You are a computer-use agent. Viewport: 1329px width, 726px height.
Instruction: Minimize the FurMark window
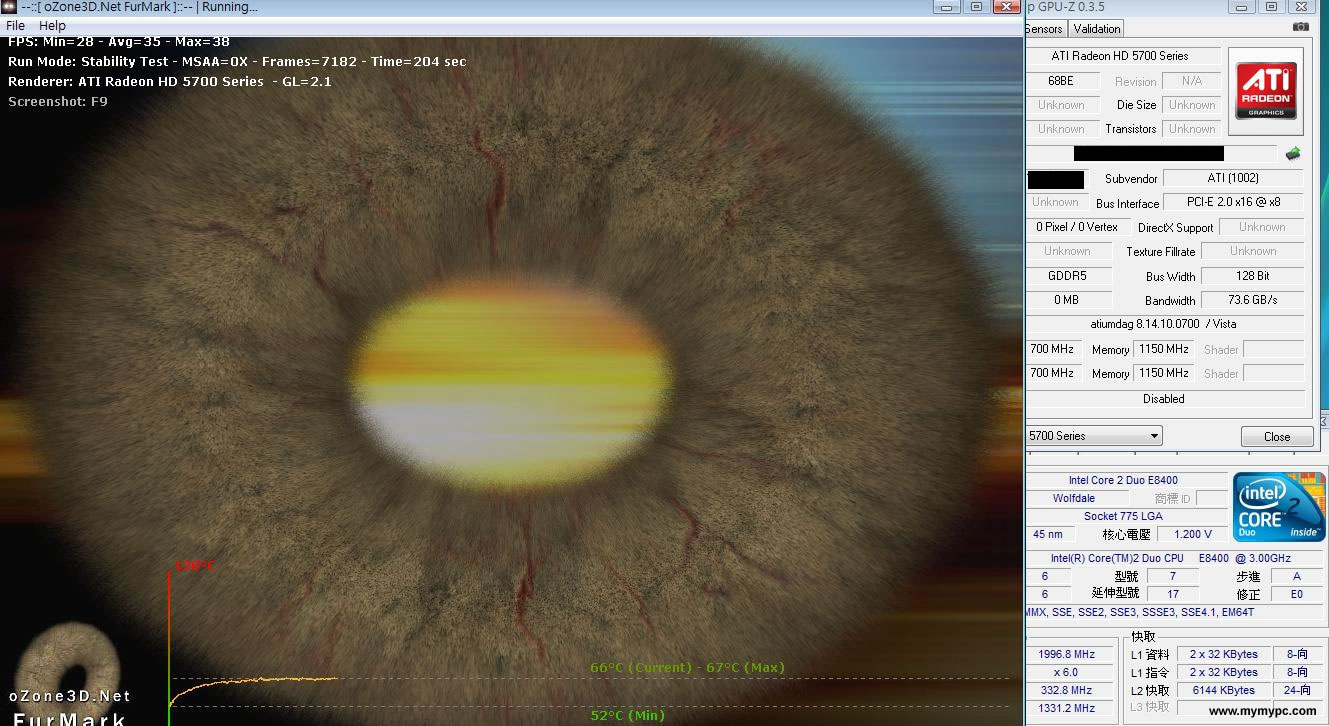(945, 7)
